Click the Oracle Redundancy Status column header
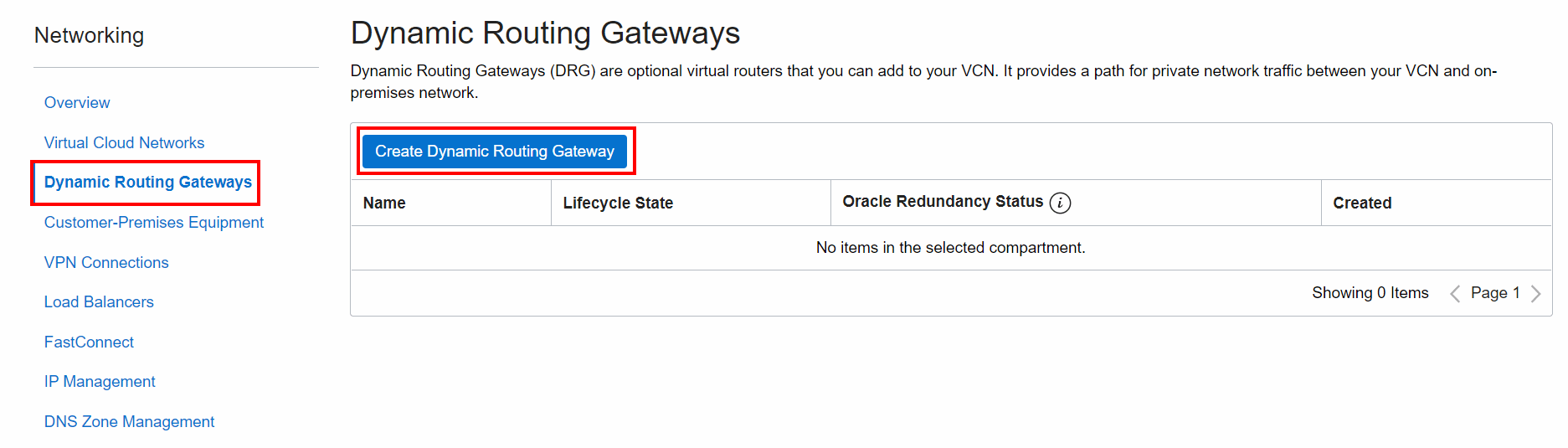 point(942,202)
